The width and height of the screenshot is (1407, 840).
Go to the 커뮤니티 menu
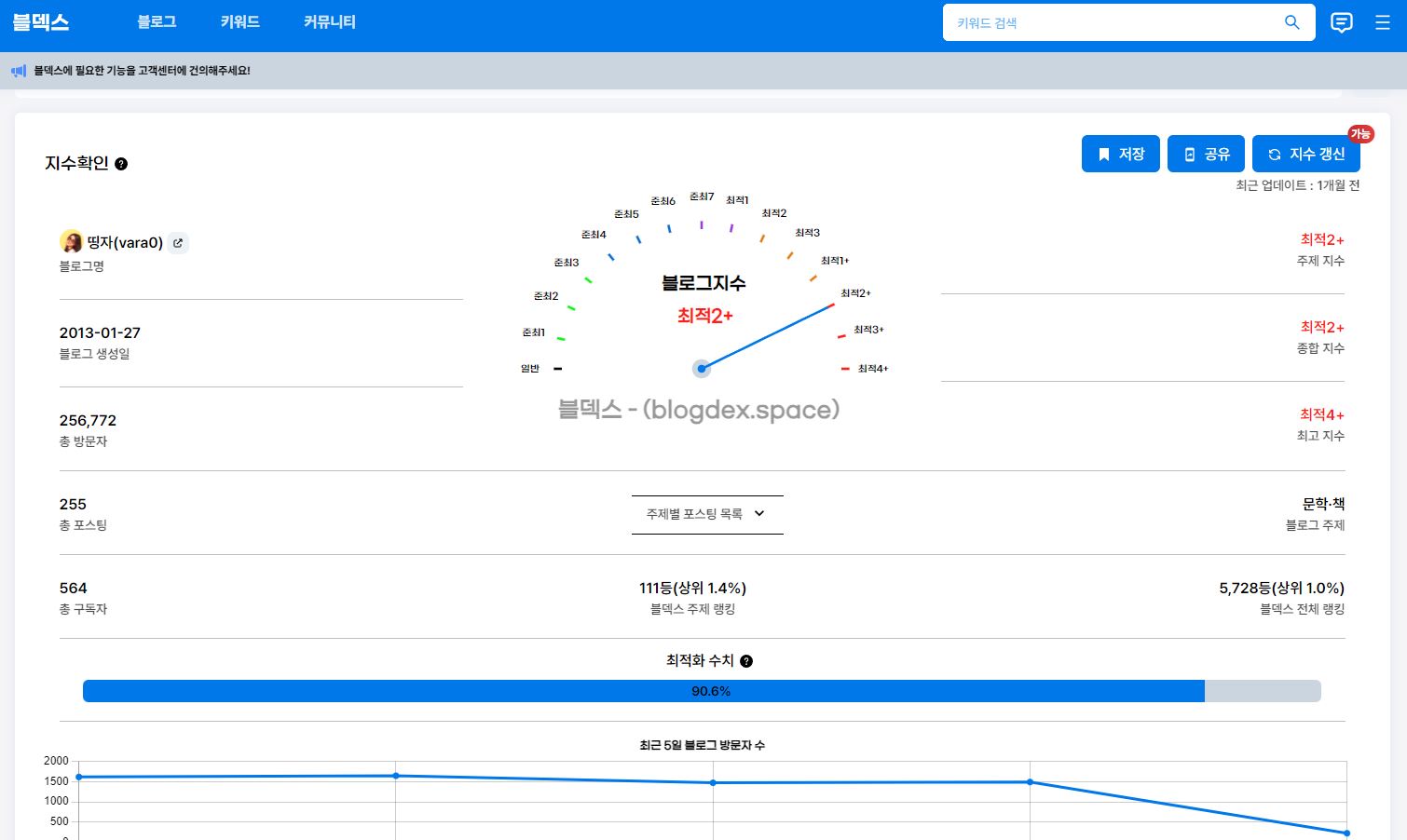point(330,22)
